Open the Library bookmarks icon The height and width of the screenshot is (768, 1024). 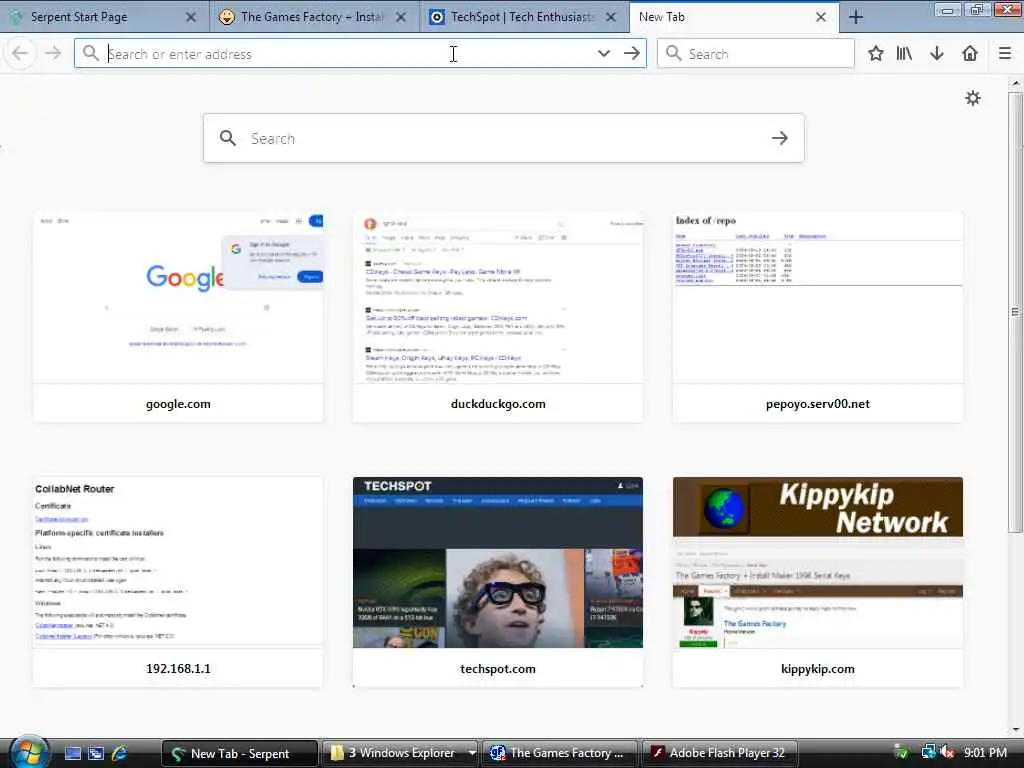[904, 54]
